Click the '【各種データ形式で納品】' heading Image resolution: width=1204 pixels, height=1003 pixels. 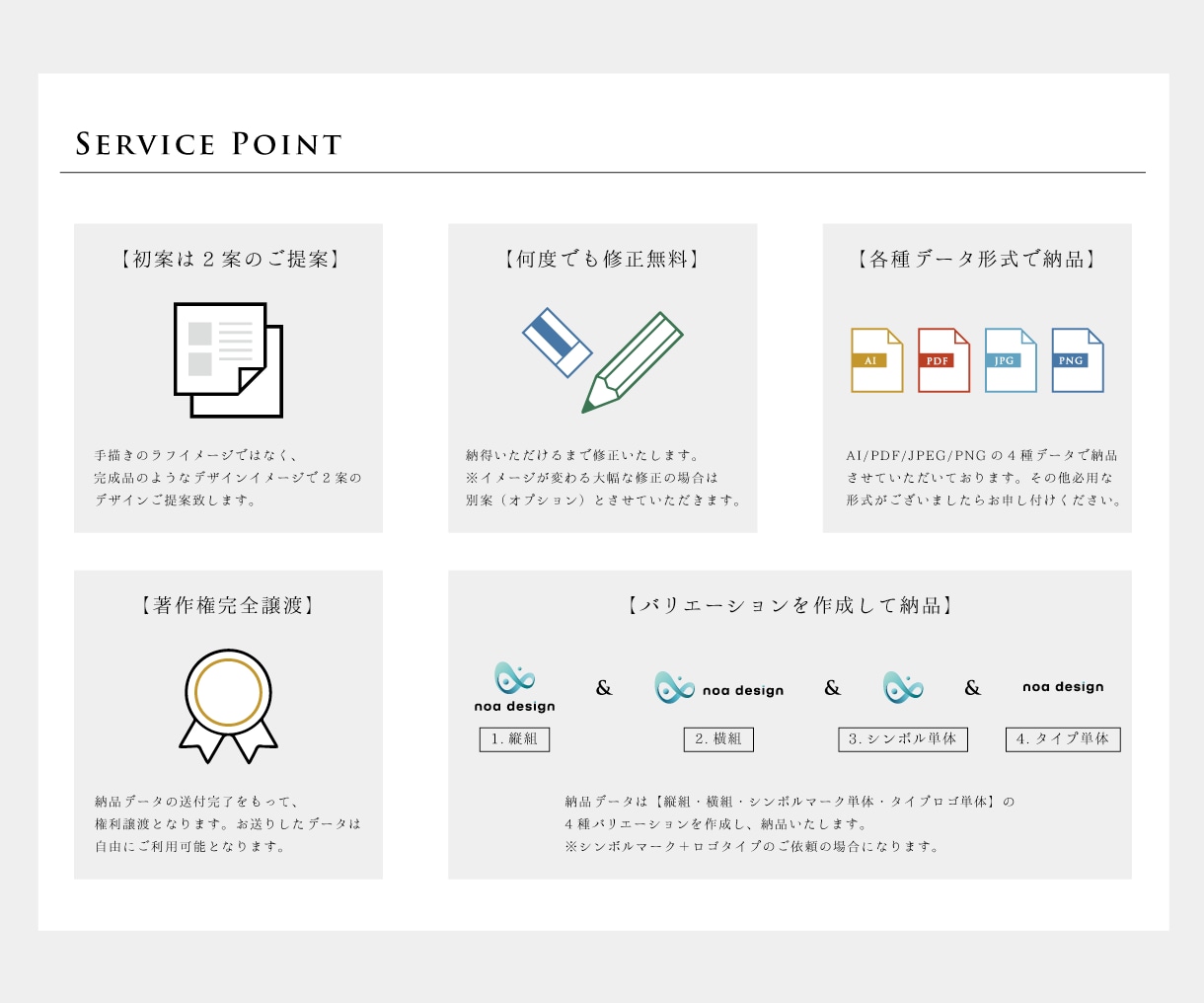coord(977,260)
